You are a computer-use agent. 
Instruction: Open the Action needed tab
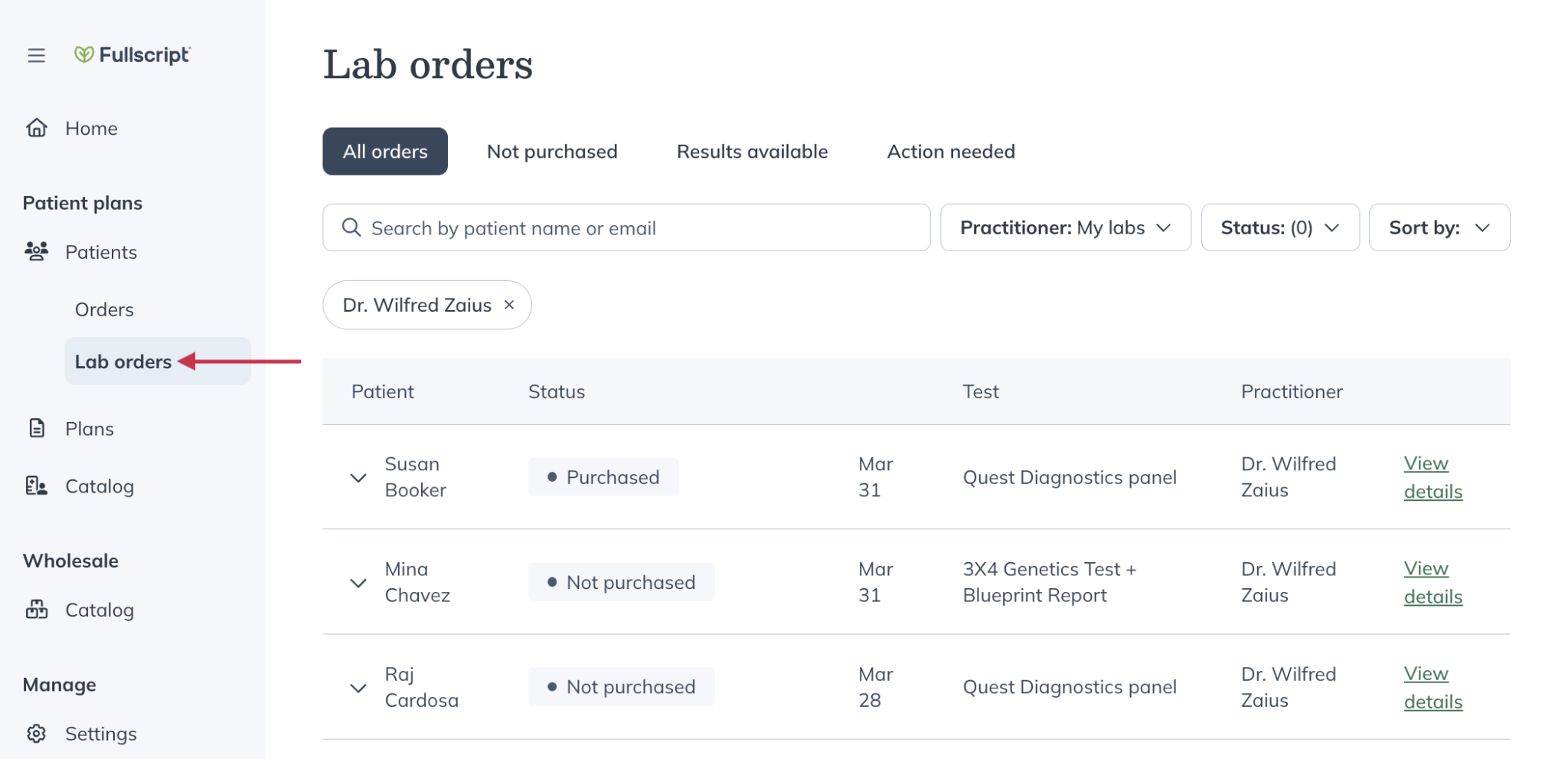coord(950,151)
